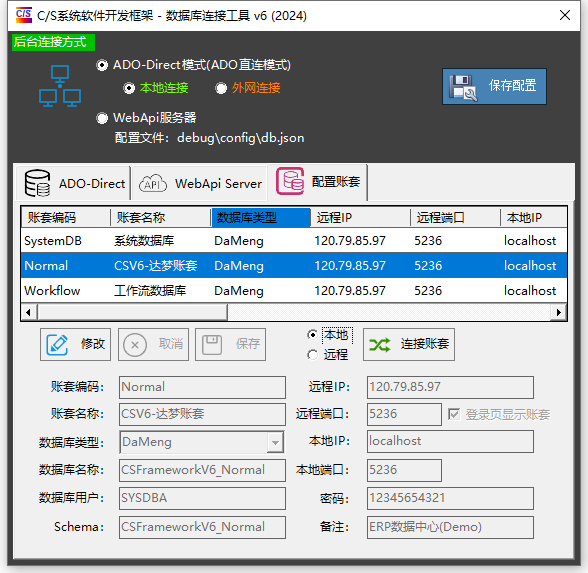588x573 pixels.
Task: Click the API cloud icon on WebApi Server tab
Action: [153, 183]
